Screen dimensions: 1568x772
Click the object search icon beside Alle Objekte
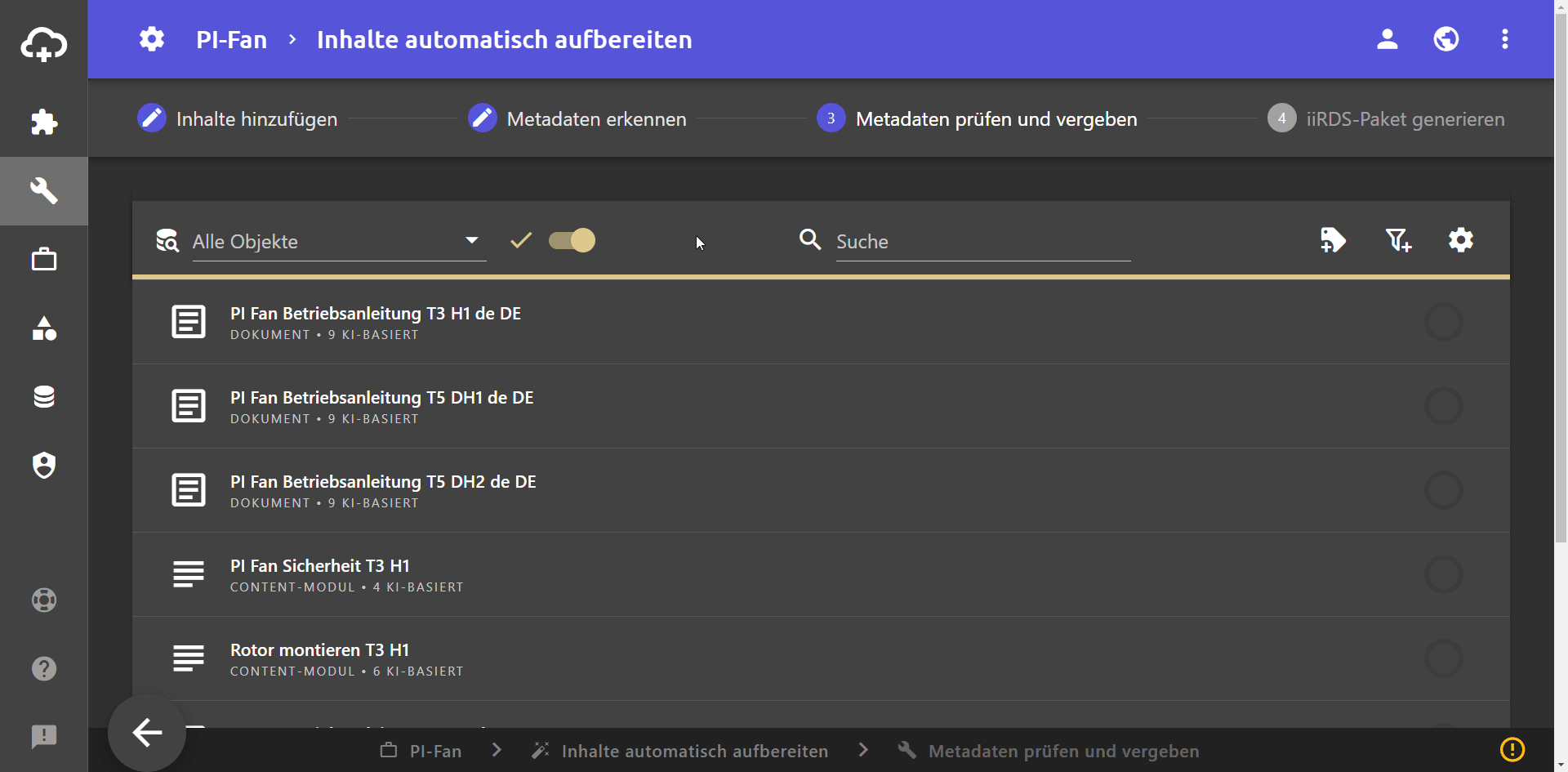[x=167, y=240]
